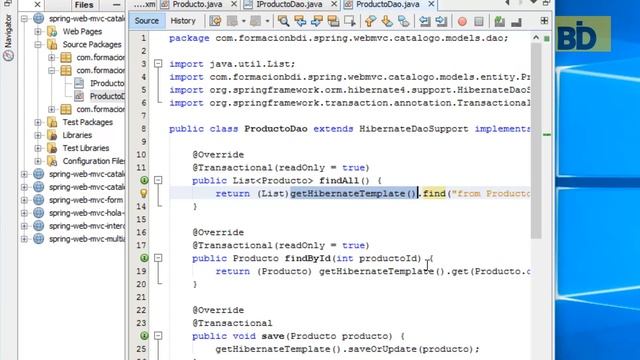Image resolution: width=640 pixels, height=360 pixels.
Task: Switch to the History view
Action: coord(183,21)
